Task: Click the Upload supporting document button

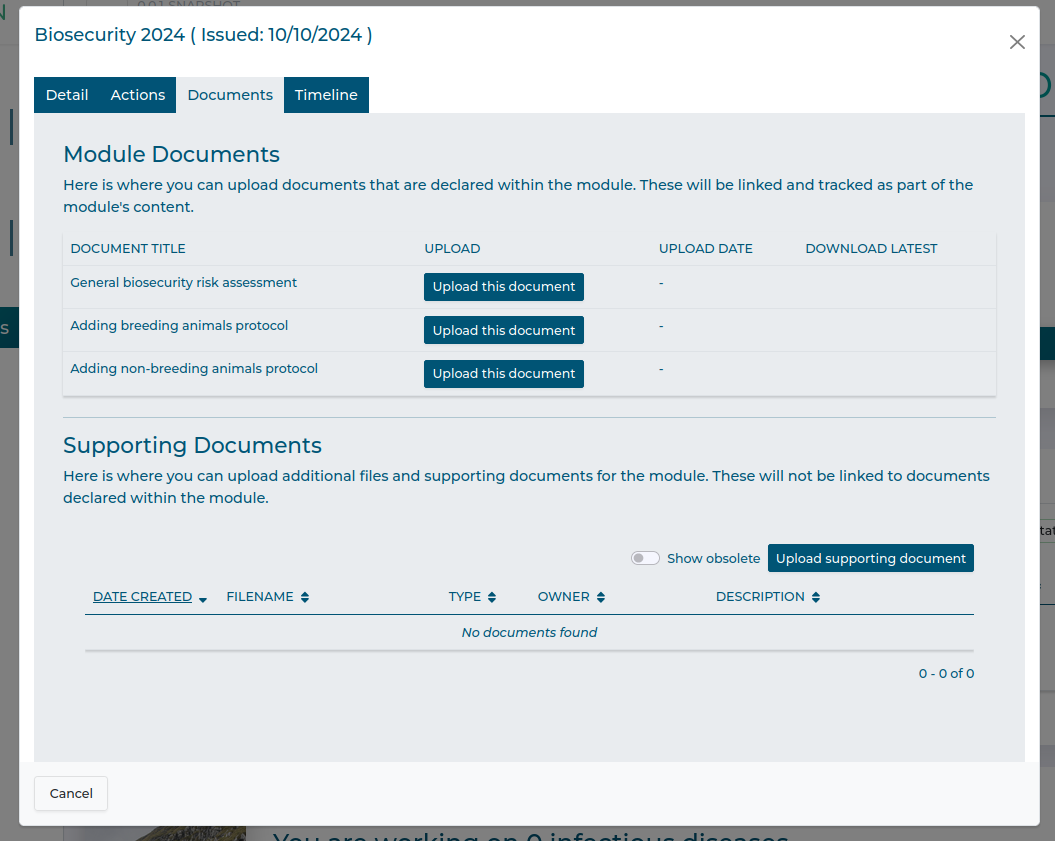Action: click(870, 558)
